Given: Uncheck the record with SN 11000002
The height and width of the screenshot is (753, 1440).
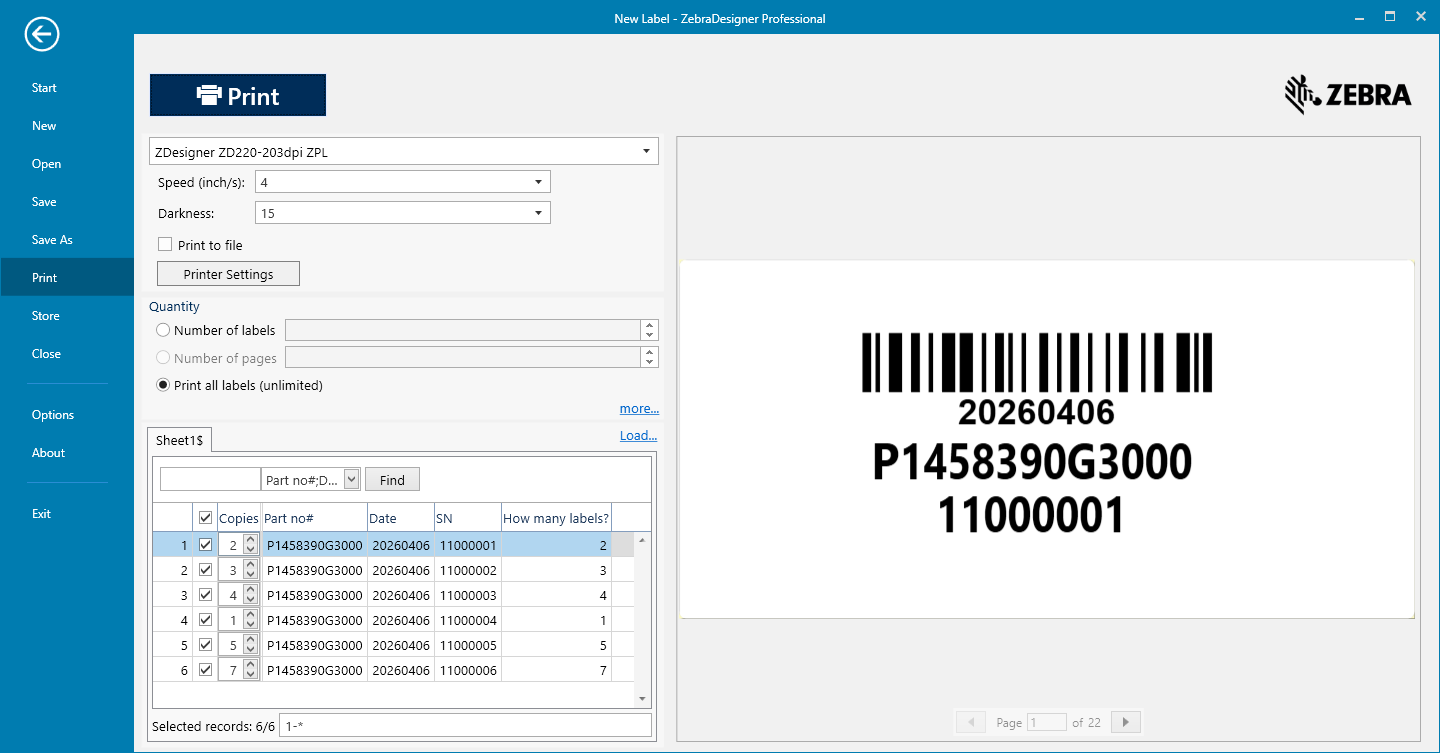Looking at the screenshot, I should click(x=205, y=570).
